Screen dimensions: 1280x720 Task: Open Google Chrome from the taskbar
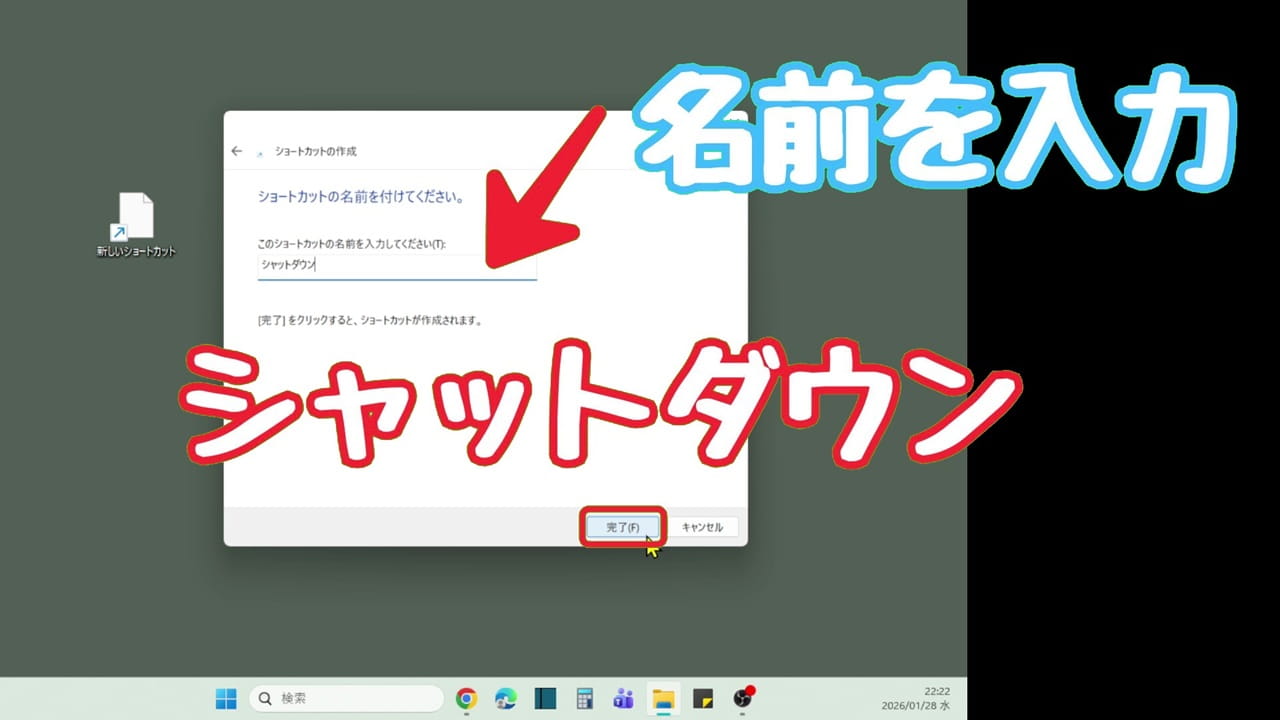point(465,699)
